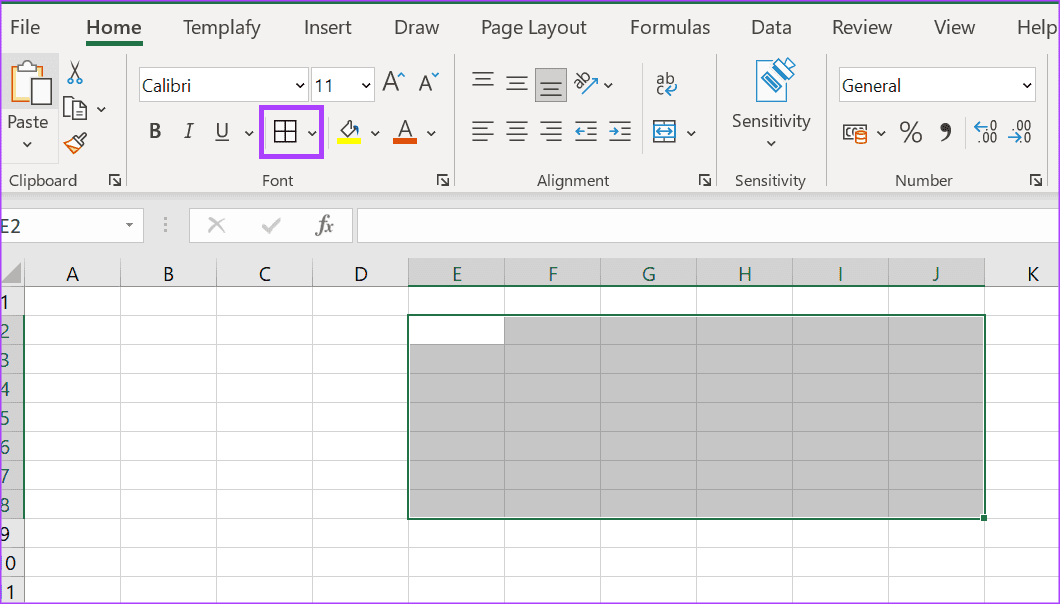This screenshot has height=604, width=1060.
Task: Click the Enter checkmark in formula bar
Action: click(x=271, y=225)
